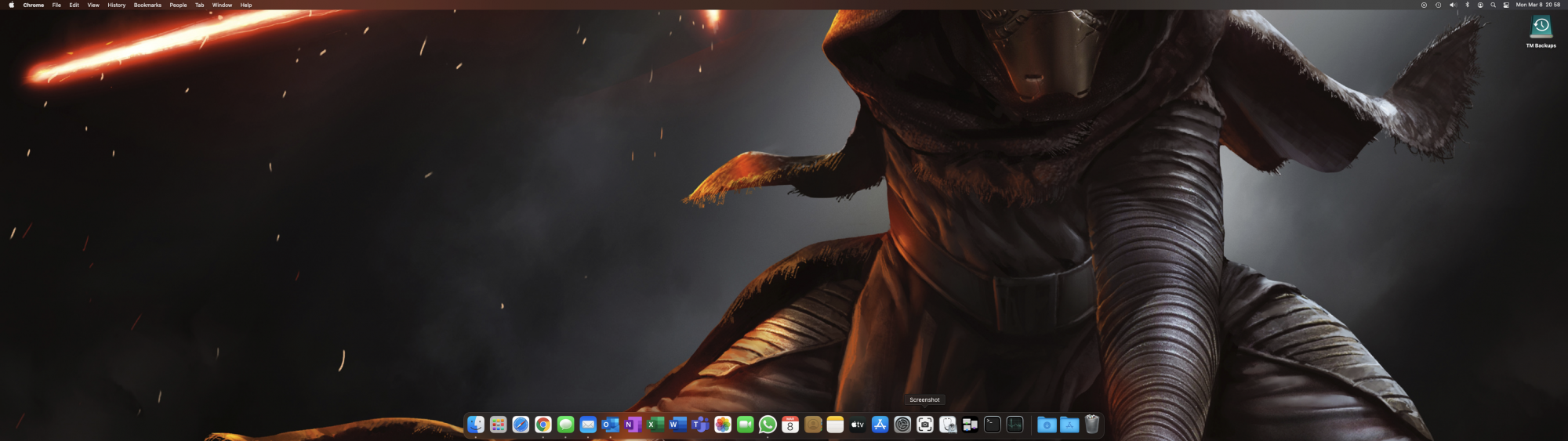Open WhatsApp from the dock
The width and height of the screenshot is (1568, 441).
[768, 425]
